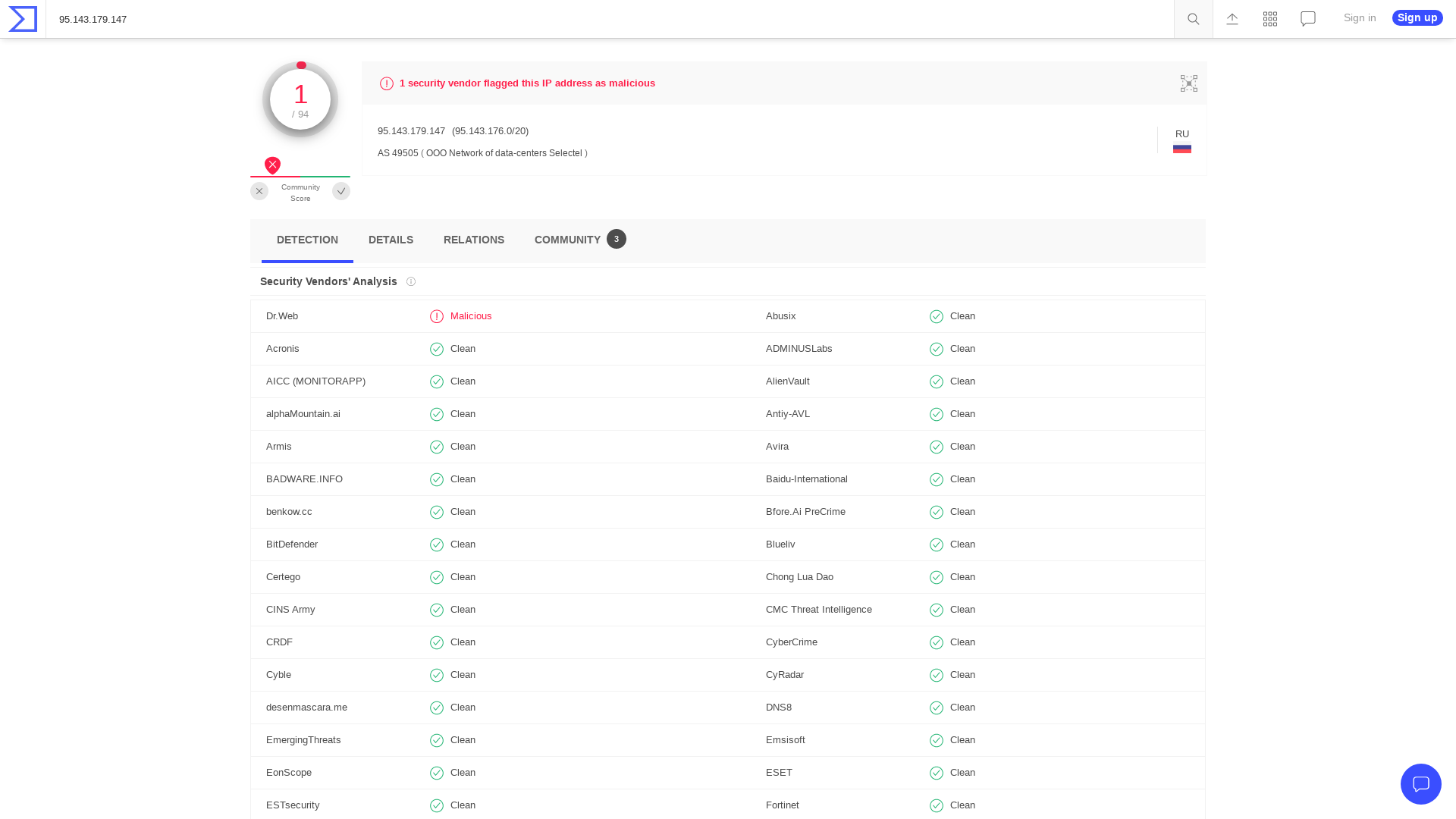Click the CMC Threat Intelligence vendor name
The height and width of the screenshot is (819, 1456).
[x=819, y=610]
